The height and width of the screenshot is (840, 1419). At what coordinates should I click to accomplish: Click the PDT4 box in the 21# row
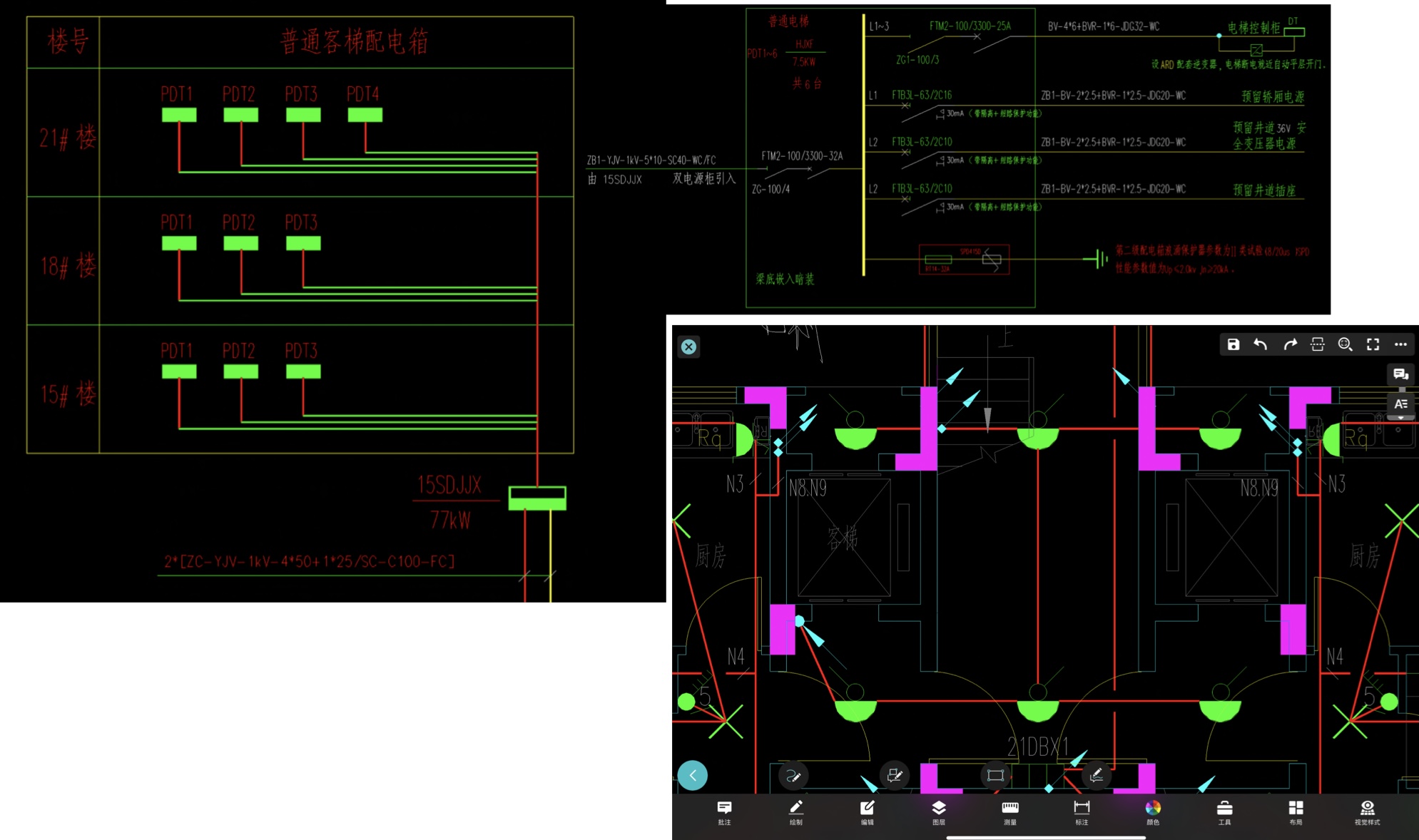(365, 115)
